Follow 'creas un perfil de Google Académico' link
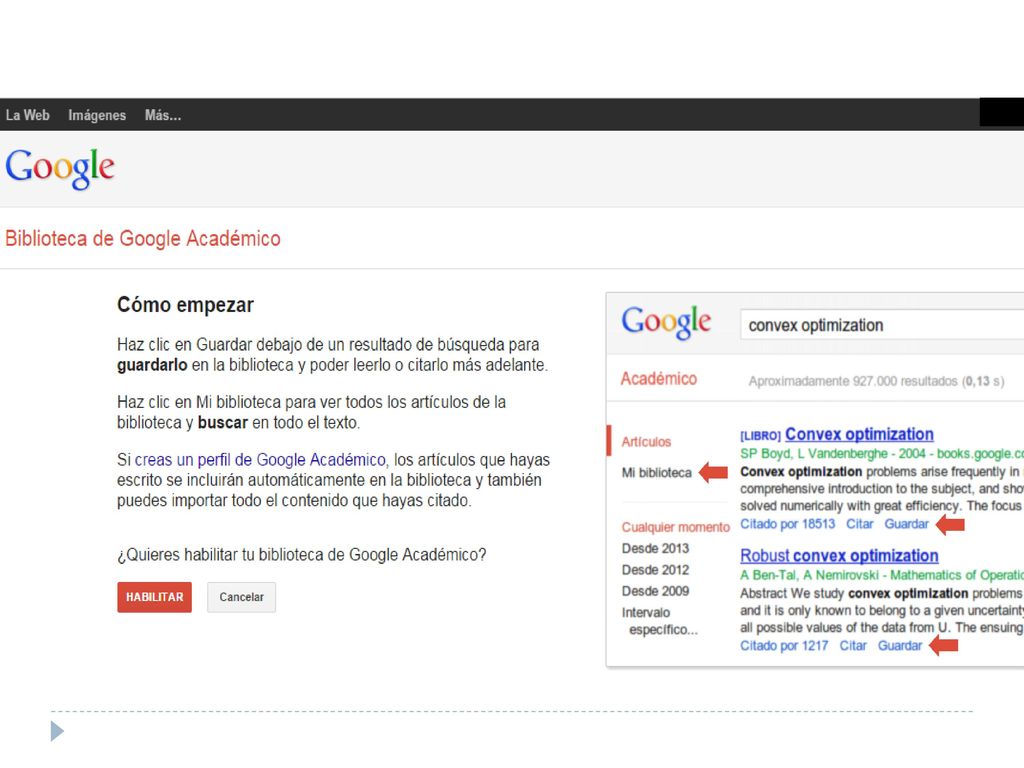 [261, 460]
